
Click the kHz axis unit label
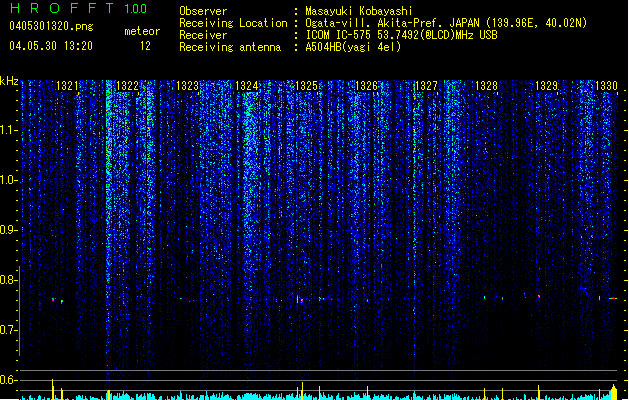tap(9, 81)
